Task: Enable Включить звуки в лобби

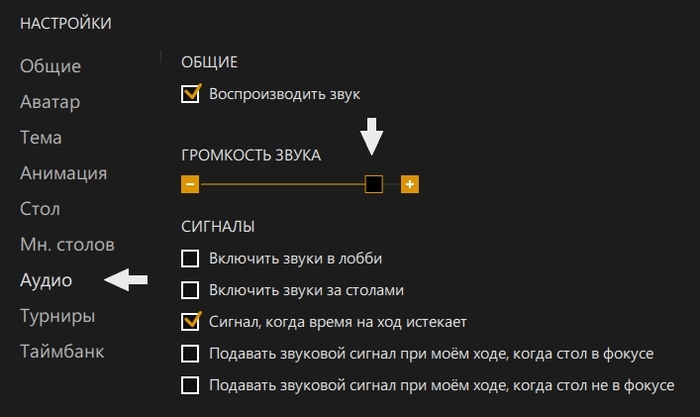Action: [x=190, y=259]
